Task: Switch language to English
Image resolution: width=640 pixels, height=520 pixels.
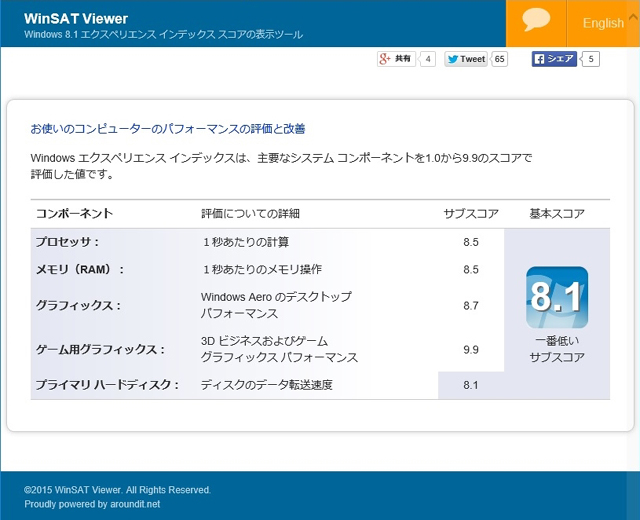Action: tap(603, 23)
